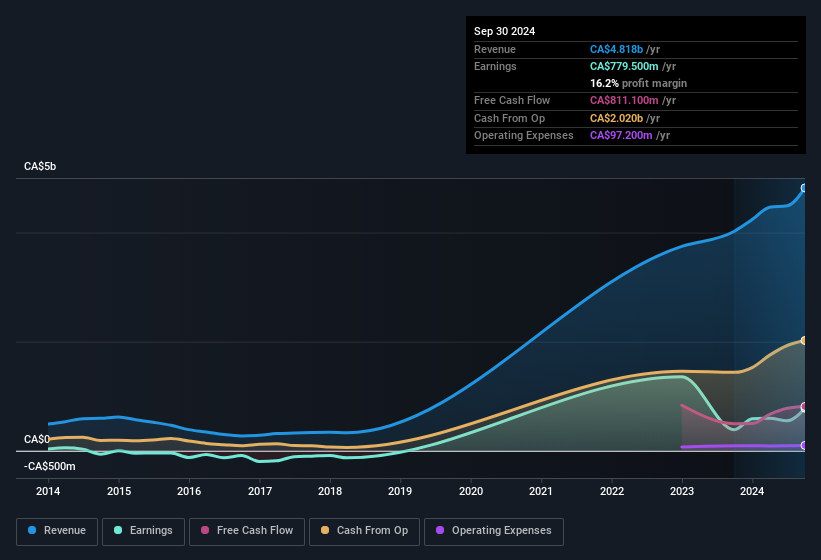Select the CA$4.818b revenue value
Screen dimensions: 821x560
click(x=616, y=49)
